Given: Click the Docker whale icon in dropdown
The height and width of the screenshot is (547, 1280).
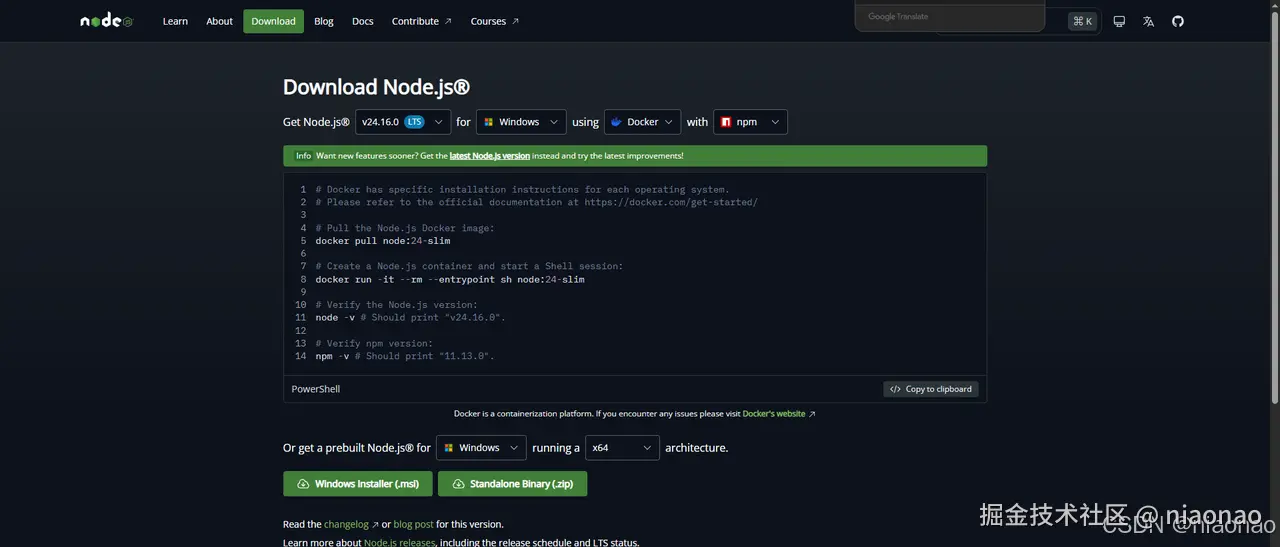Looking at the screenshot, I should [616, 122].
